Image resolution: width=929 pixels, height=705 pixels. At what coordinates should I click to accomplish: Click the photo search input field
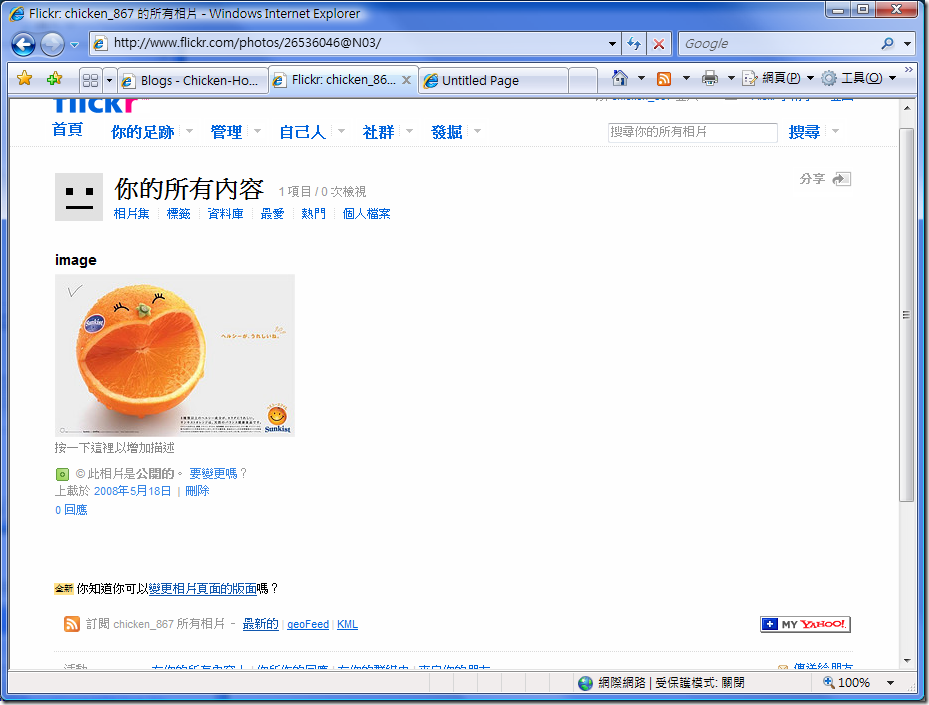(x=692, y=131)
